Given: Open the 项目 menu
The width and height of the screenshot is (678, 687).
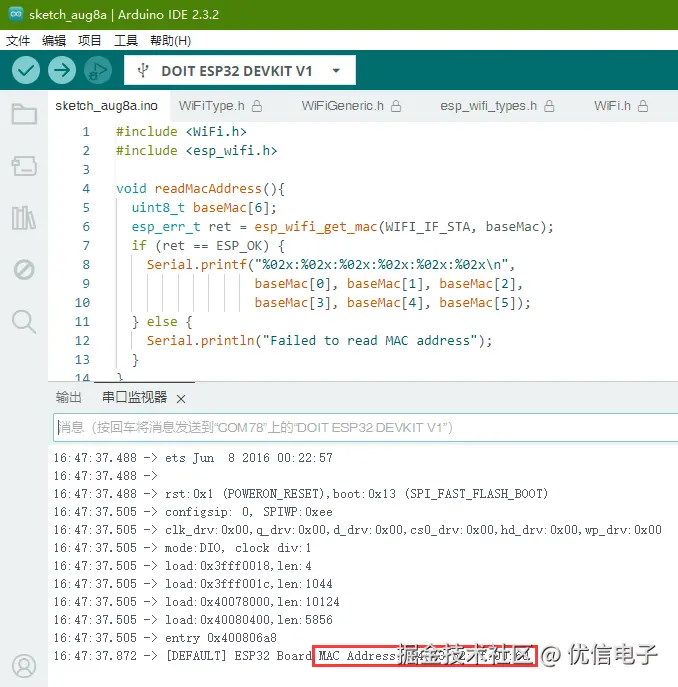Looking at the screenshot, I should [x=89, y=41].
